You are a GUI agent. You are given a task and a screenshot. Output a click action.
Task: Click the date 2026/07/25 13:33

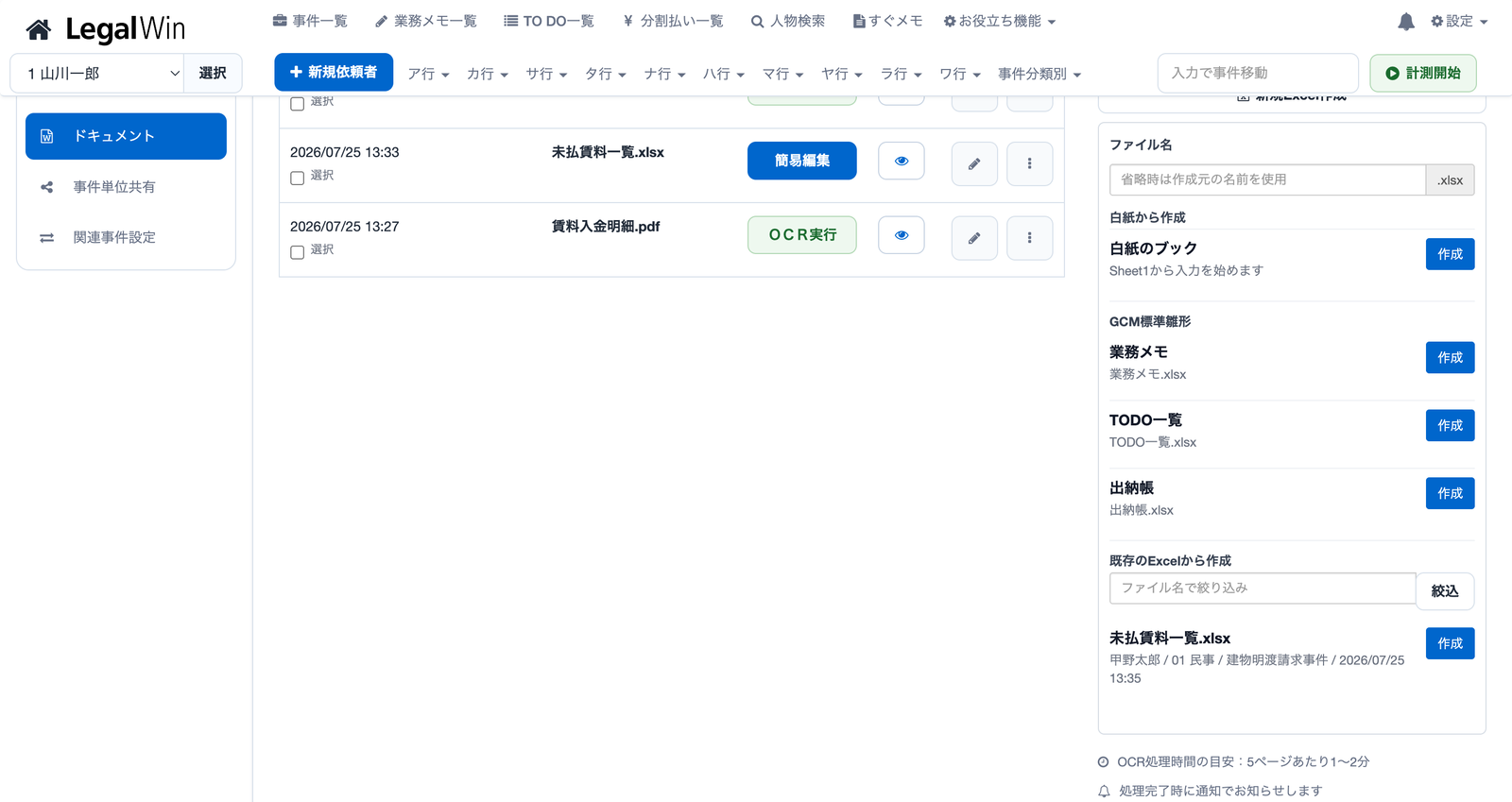pyautogui.click(x=344, y=152)
